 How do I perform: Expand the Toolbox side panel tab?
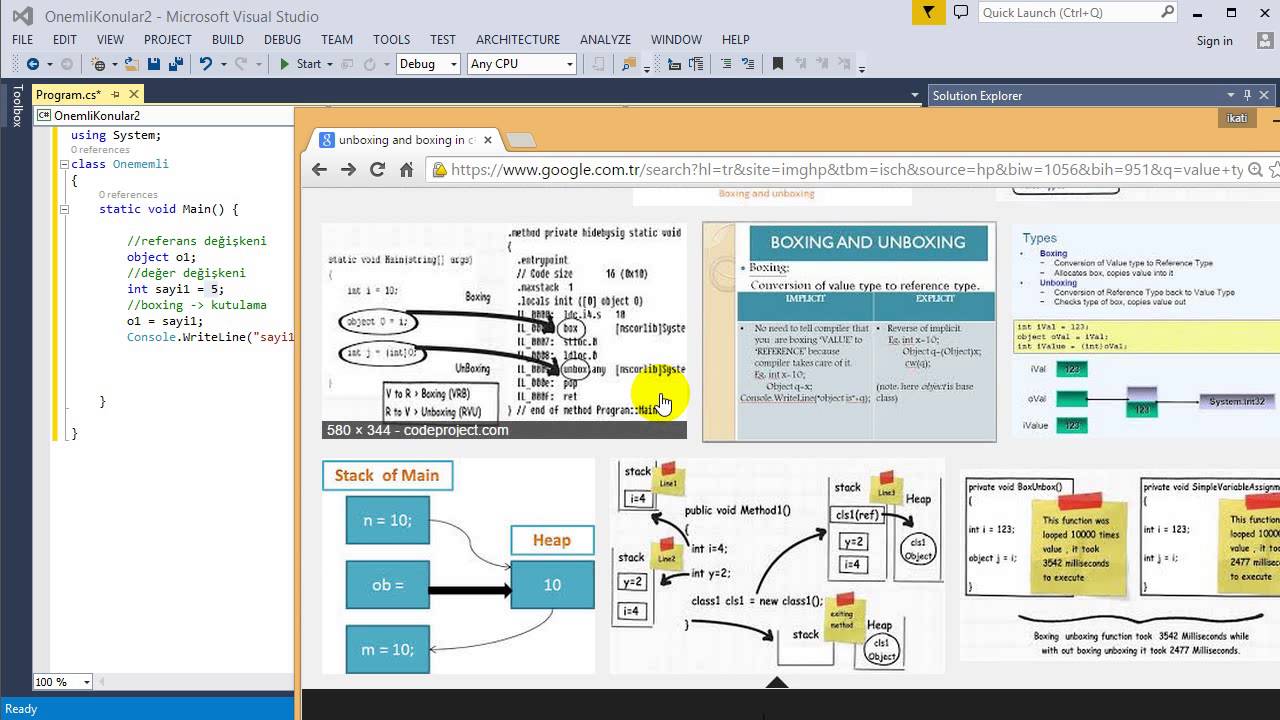pyautogui.click(x=16, y=106)
